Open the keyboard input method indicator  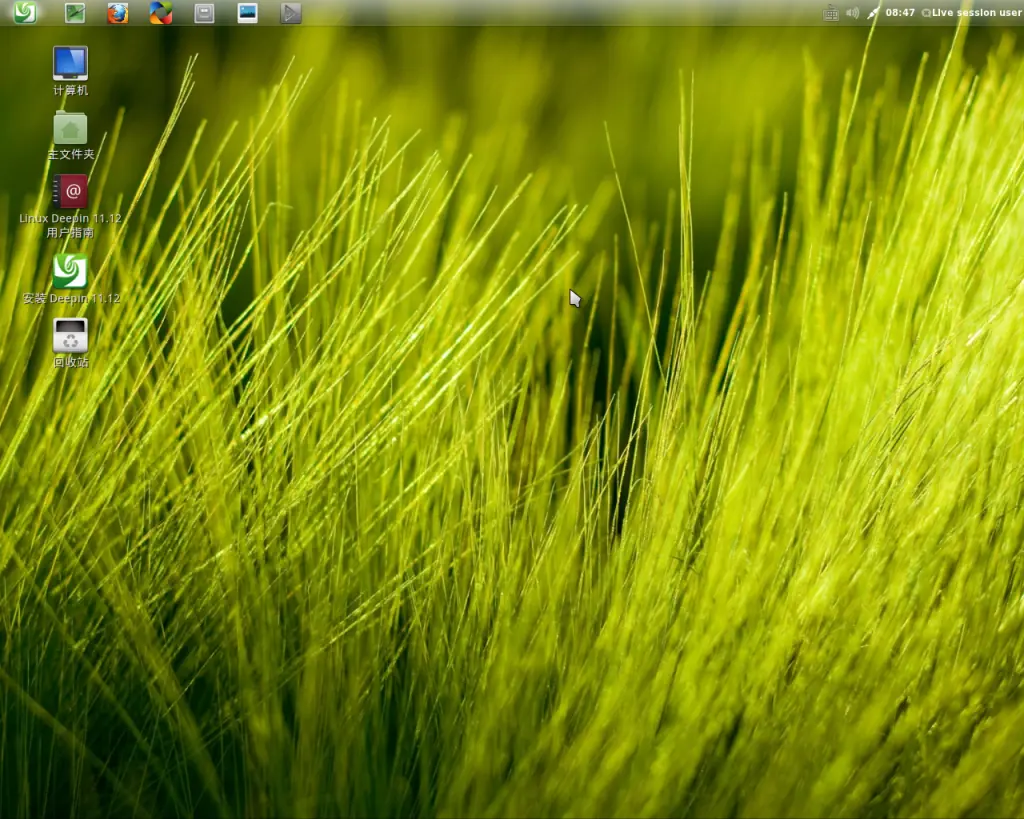tap(830, 13)
